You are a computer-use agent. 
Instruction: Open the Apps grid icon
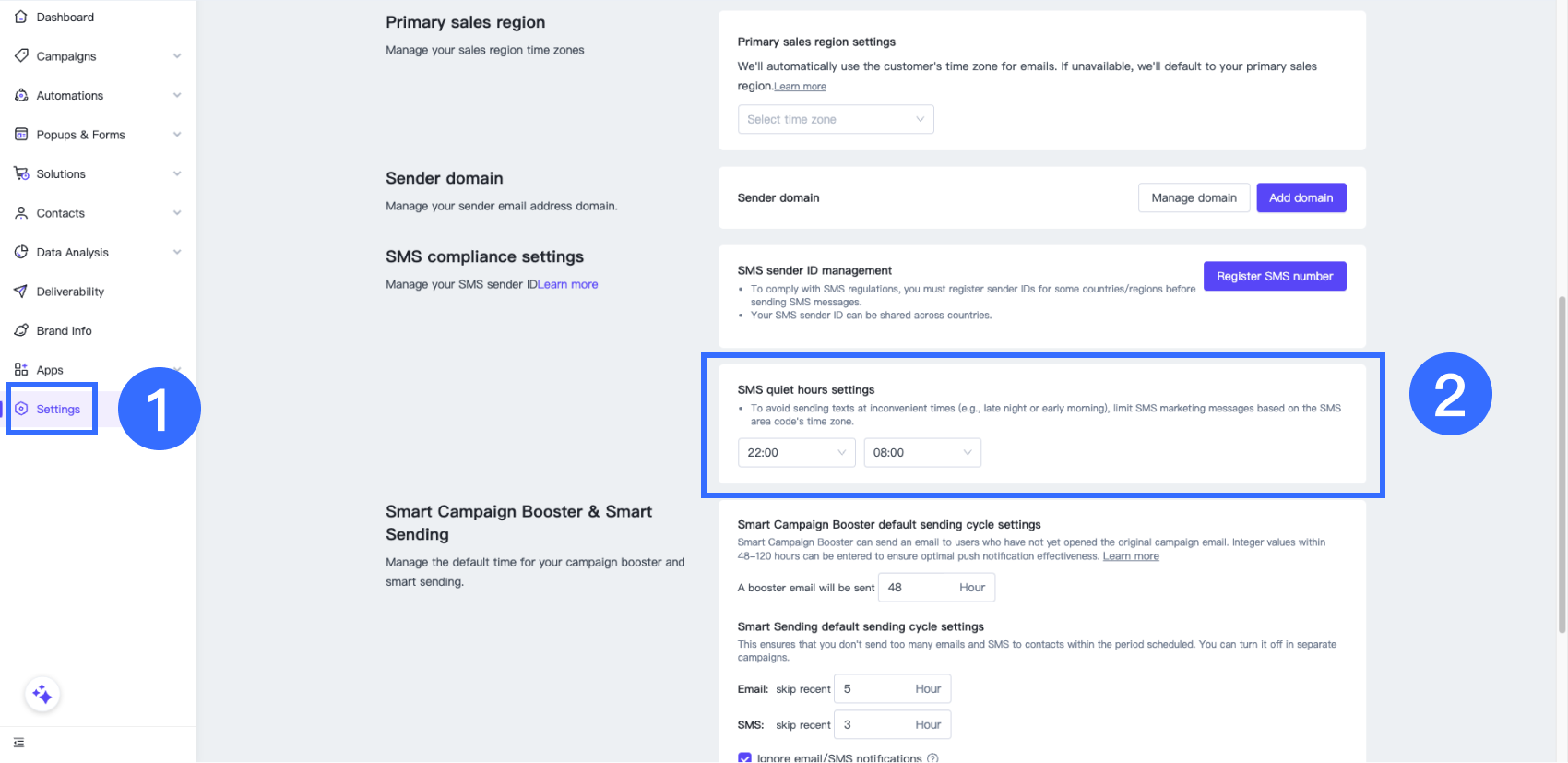pos(21,370)
